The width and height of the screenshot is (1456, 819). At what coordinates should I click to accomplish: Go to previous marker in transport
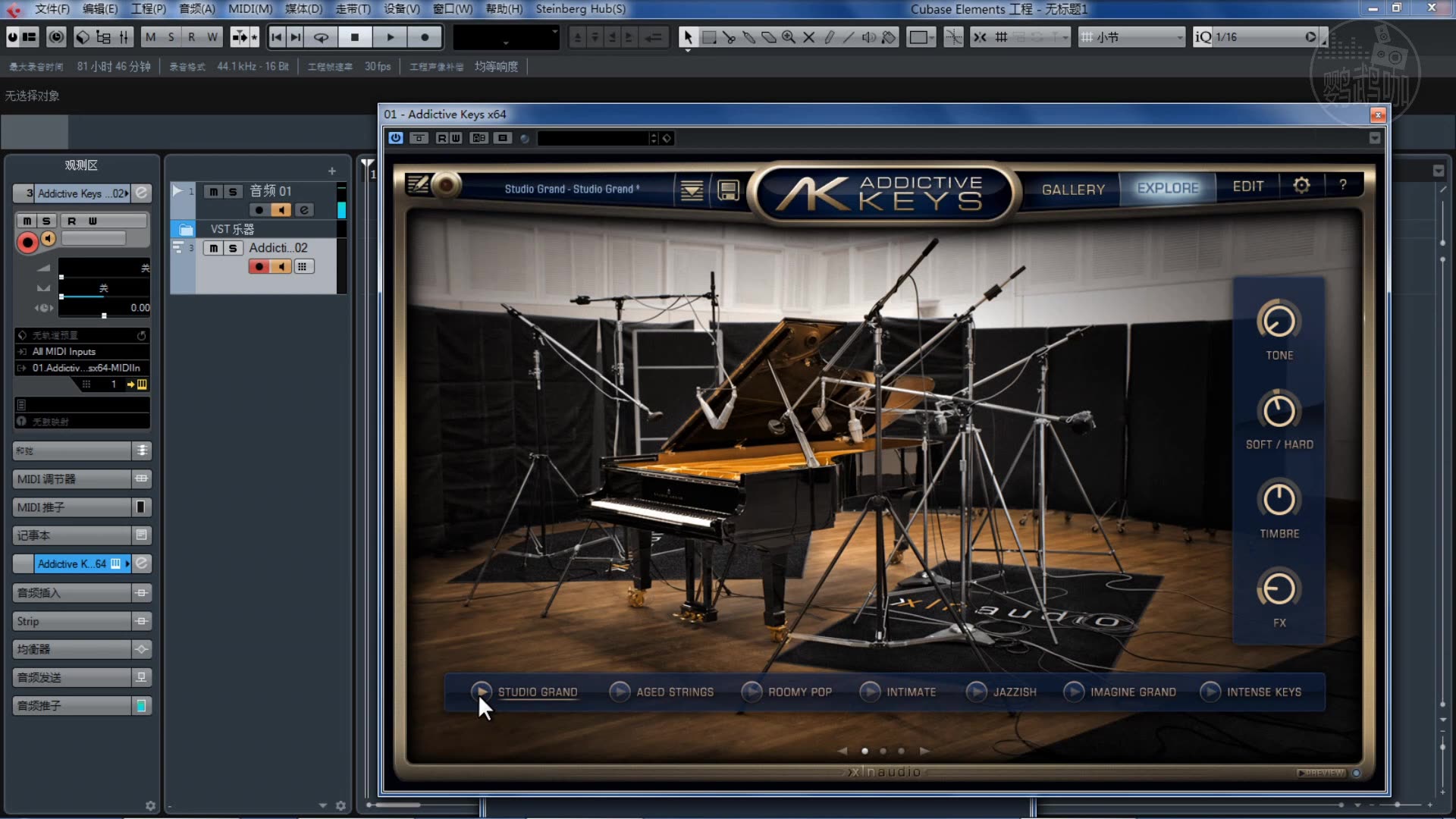pyautogui.click(x=277, y=37)
